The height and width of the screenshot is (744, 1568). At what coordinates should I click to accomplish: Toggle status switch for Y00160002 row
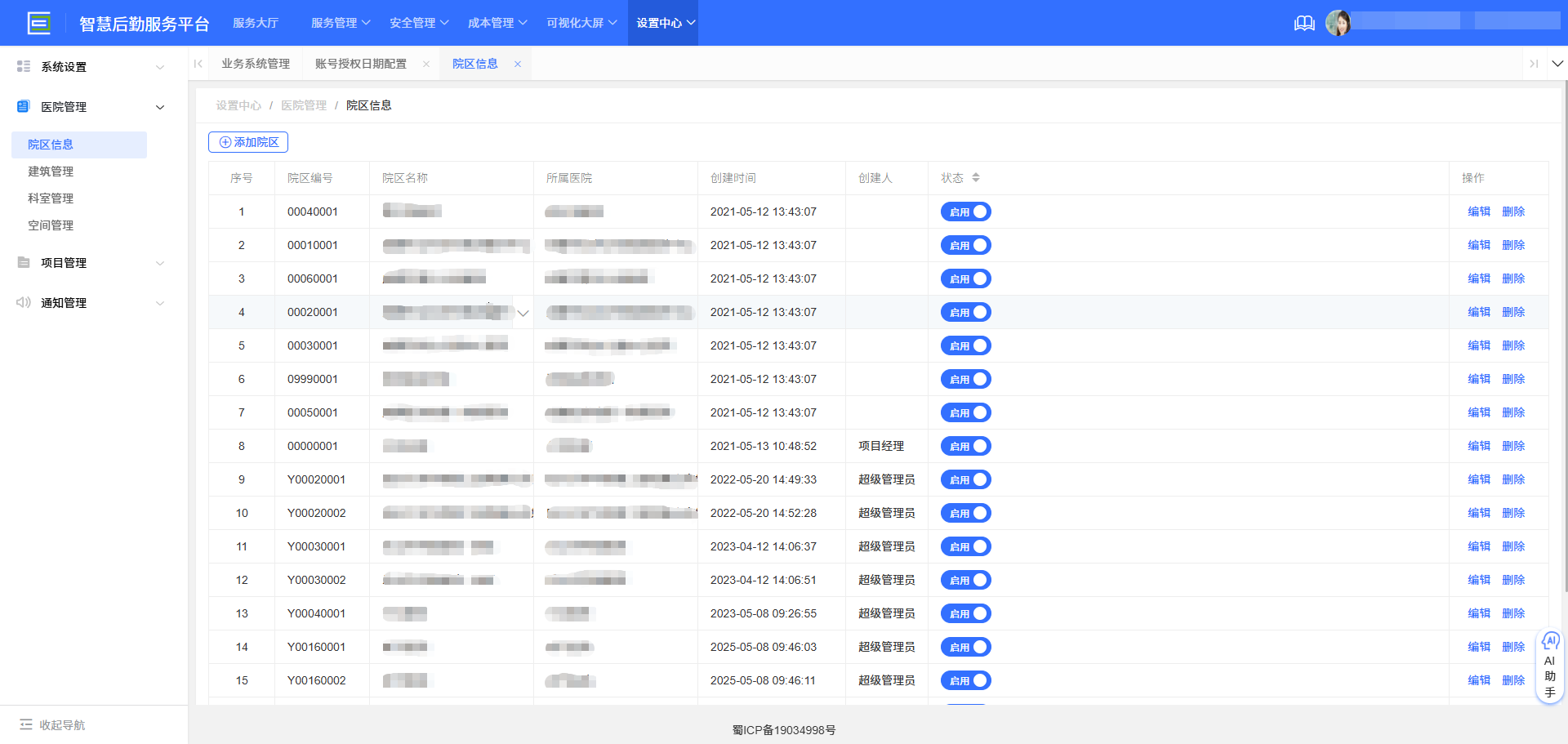[x=965, y=681]
